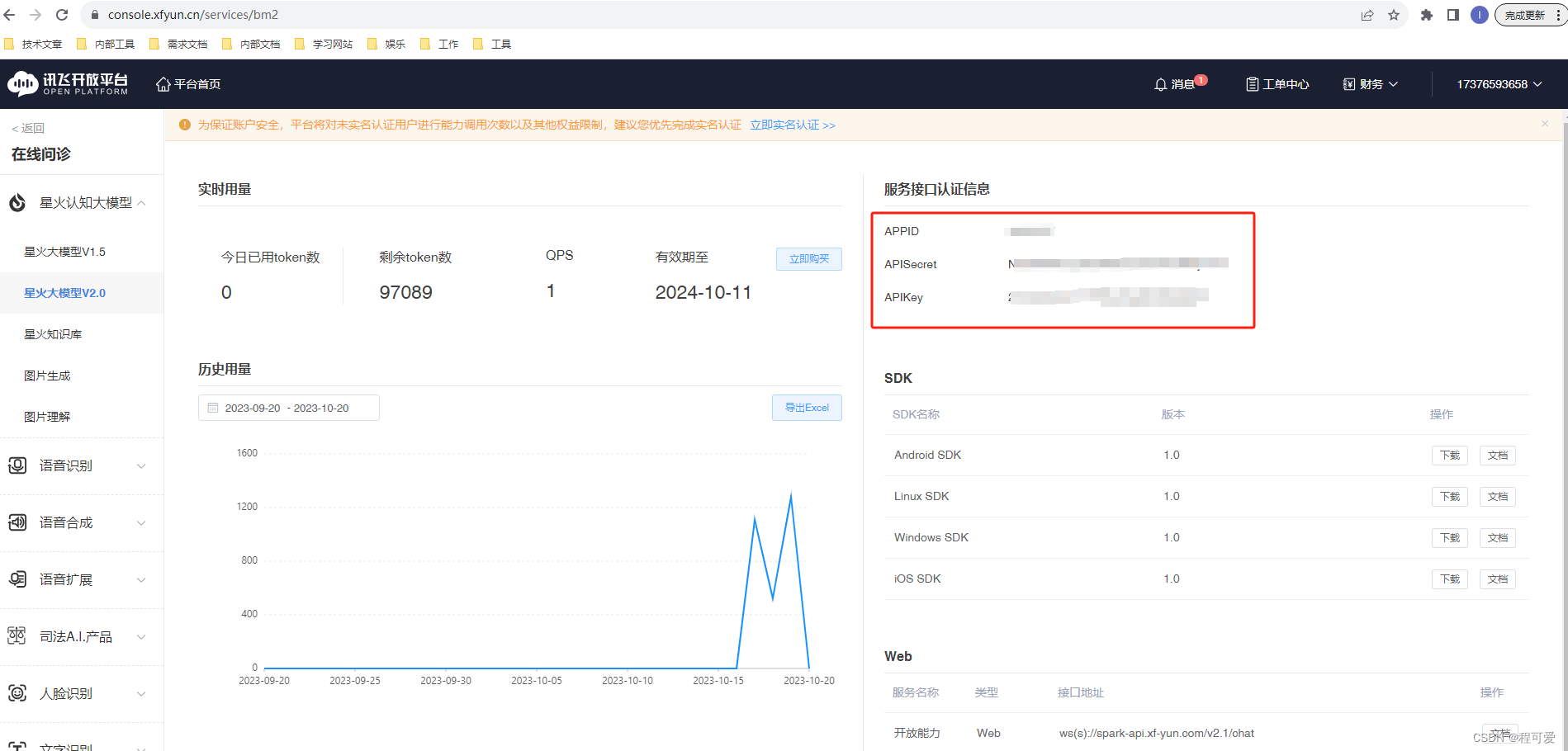Download the Windows SDK
The image size is (1568, 751).
[x=1450, y=538]
